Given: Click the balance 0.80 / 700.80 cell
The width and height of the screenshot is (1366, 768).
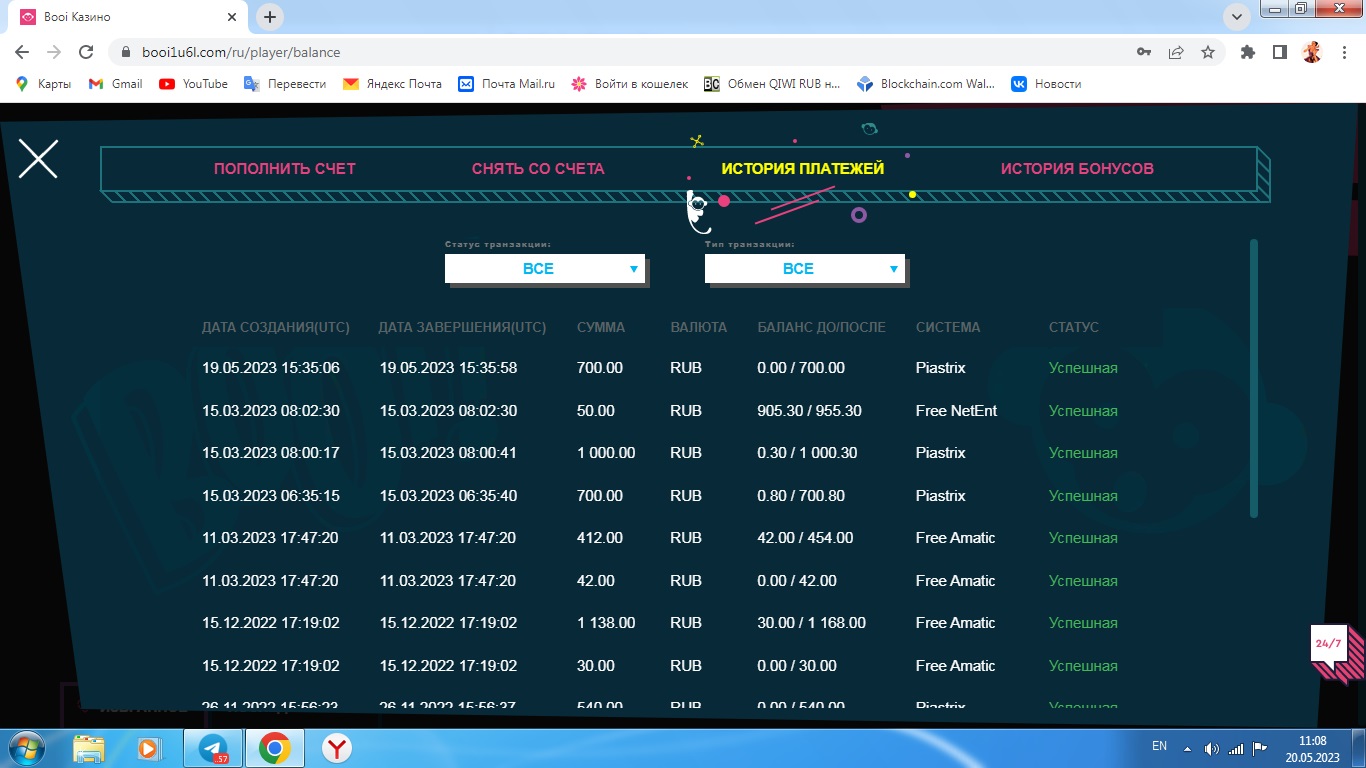Looking at the screenshot, I should click(x=801, y=496).
